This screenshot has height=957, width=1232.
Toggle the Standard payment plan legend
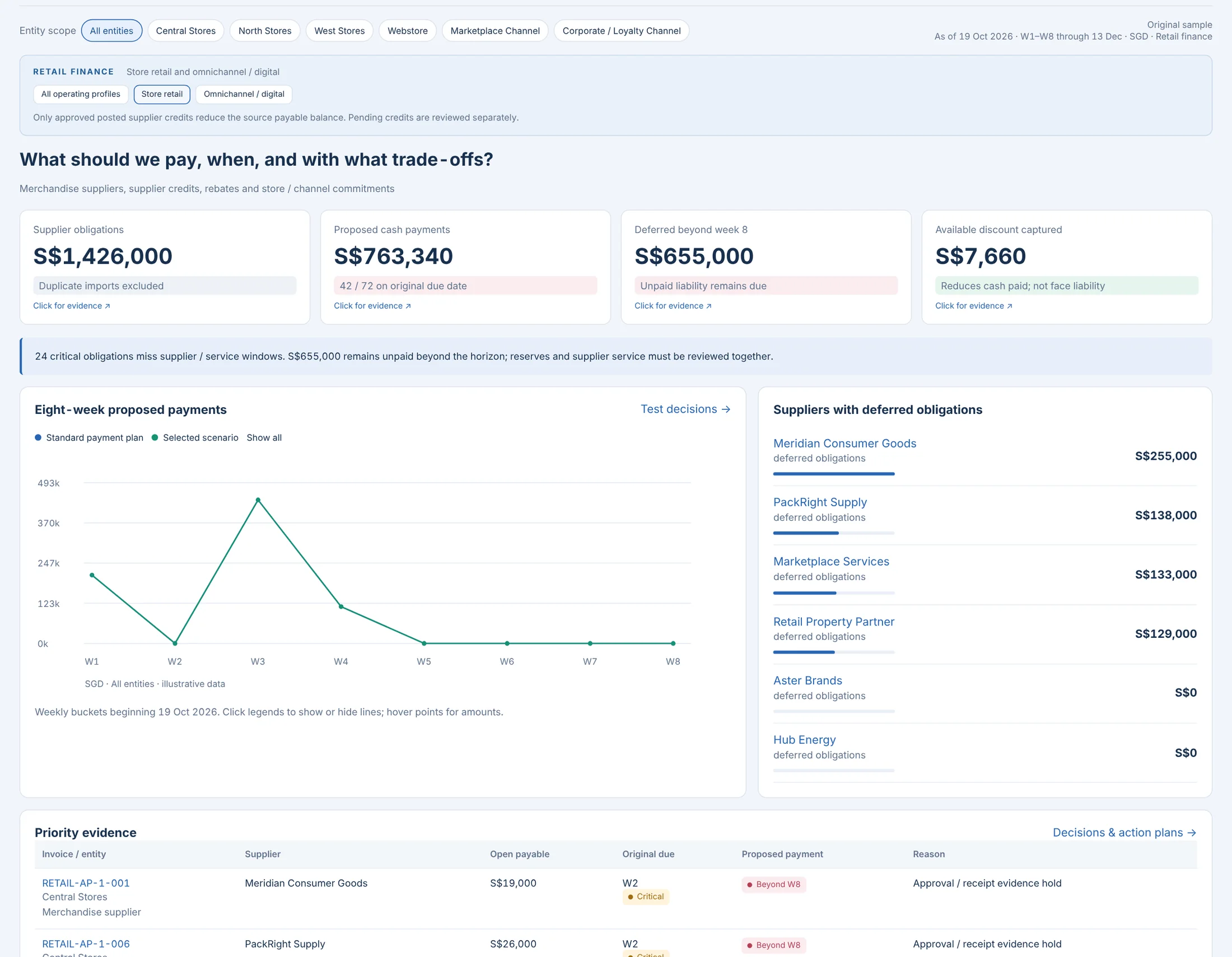point(89,437)
